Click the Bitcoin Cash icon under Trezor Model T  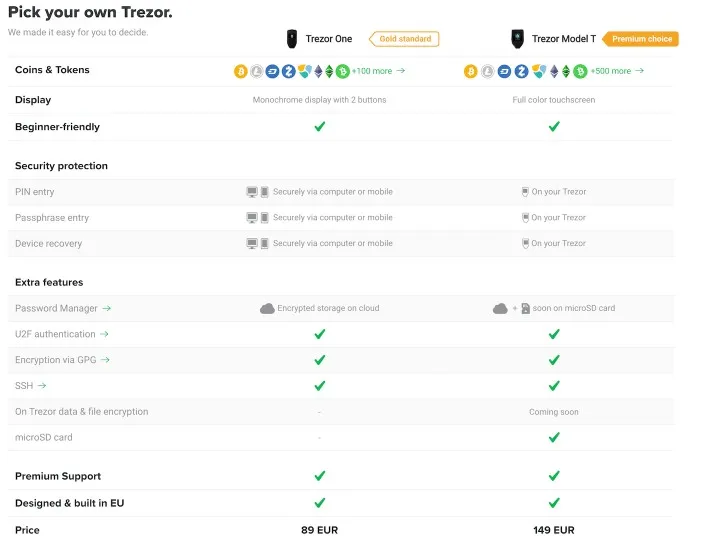580,71
